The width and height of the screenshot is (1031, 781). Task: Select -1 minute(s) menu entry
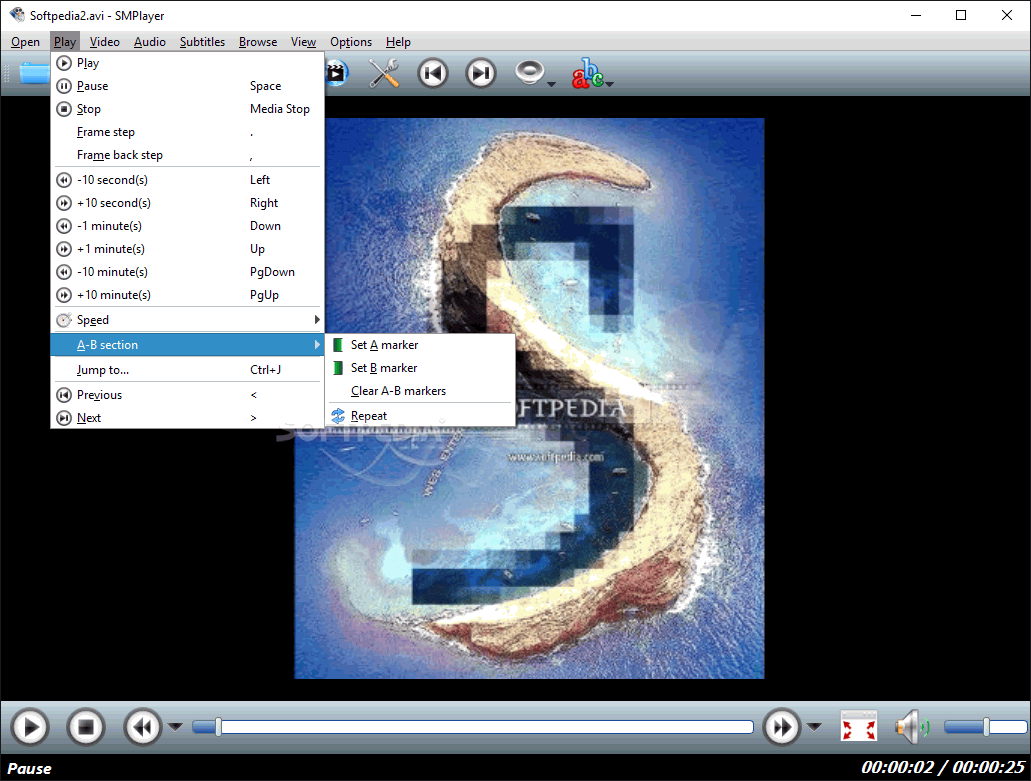187,226
